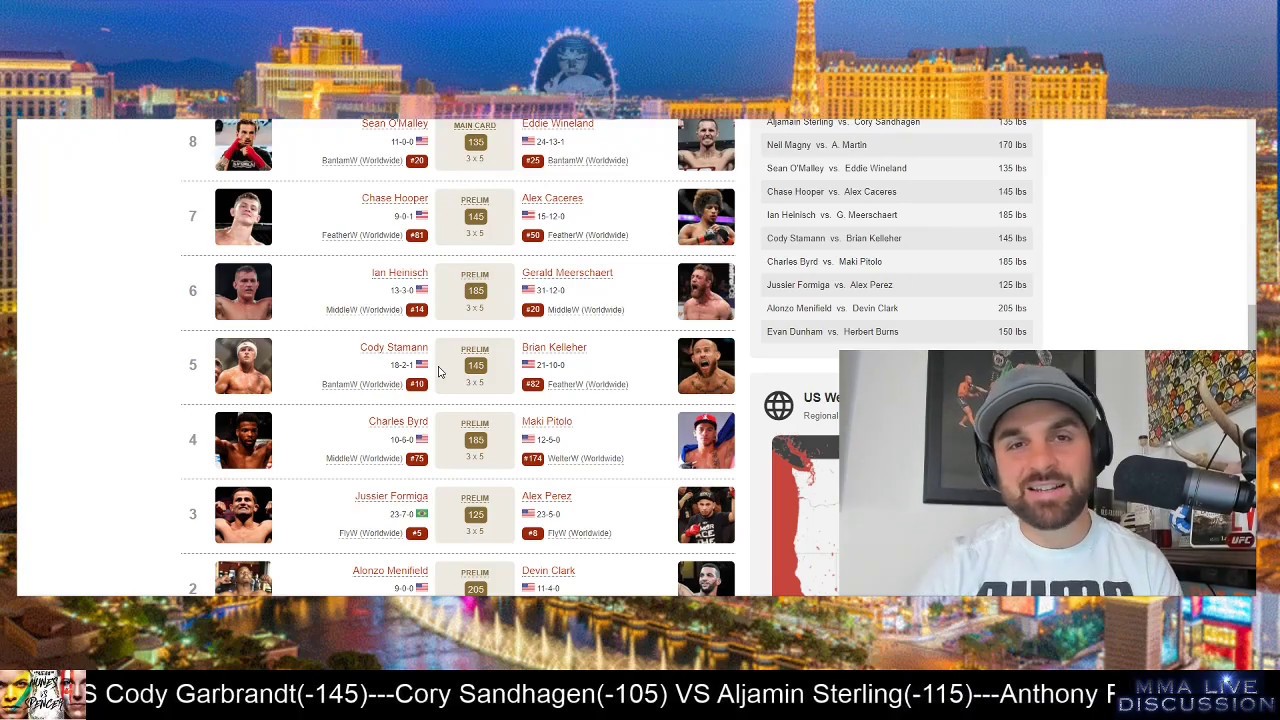Image resolution: width=1280 pixels, height=720 pixels.
Task: Click Chase Hooper's headshot thumbnail
Action: [x=243, y=217]
